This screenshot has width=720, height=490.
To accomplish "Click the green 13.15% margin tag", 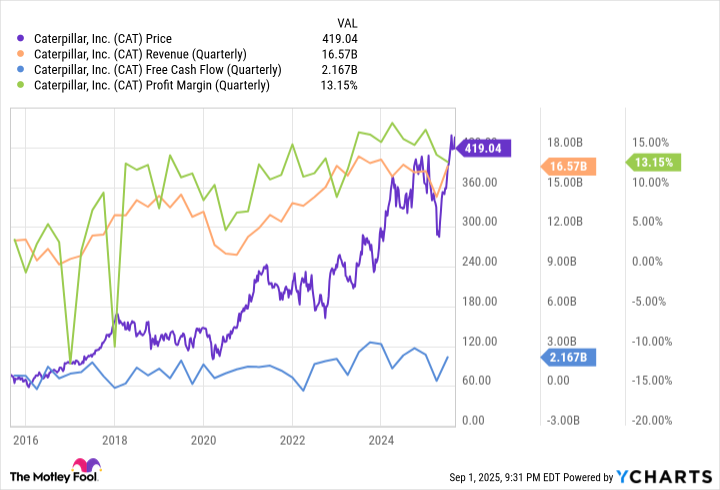I will 653,162.
